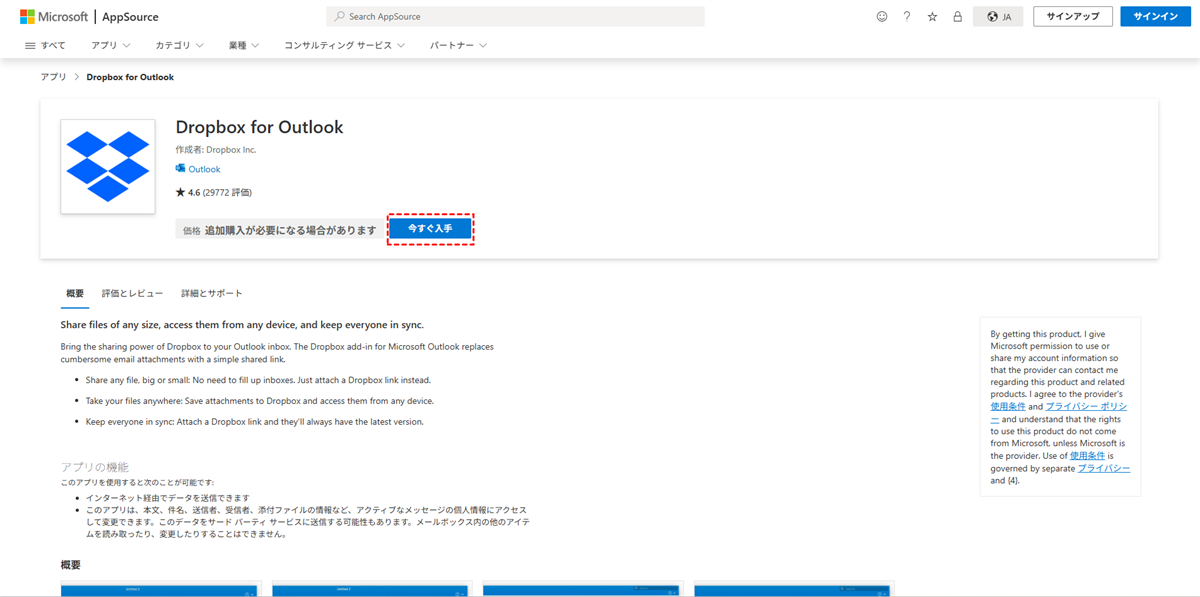Open the AppSource home link
The width and height of the screenshot is (1200, 597).
(130, 17)
